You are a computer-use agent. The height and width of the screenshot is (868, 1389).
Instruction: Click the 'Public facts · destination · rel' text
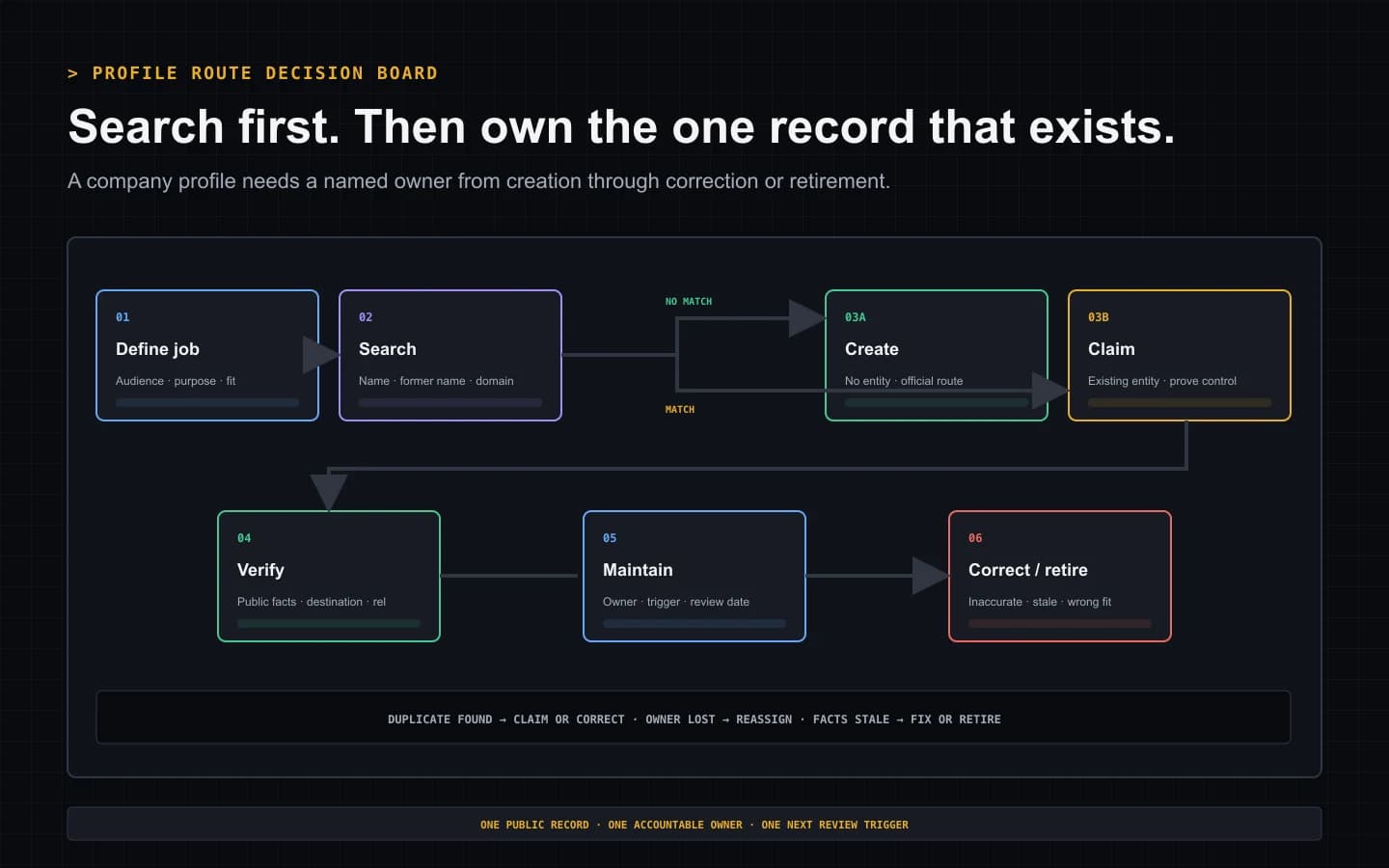tap(312, 602)
